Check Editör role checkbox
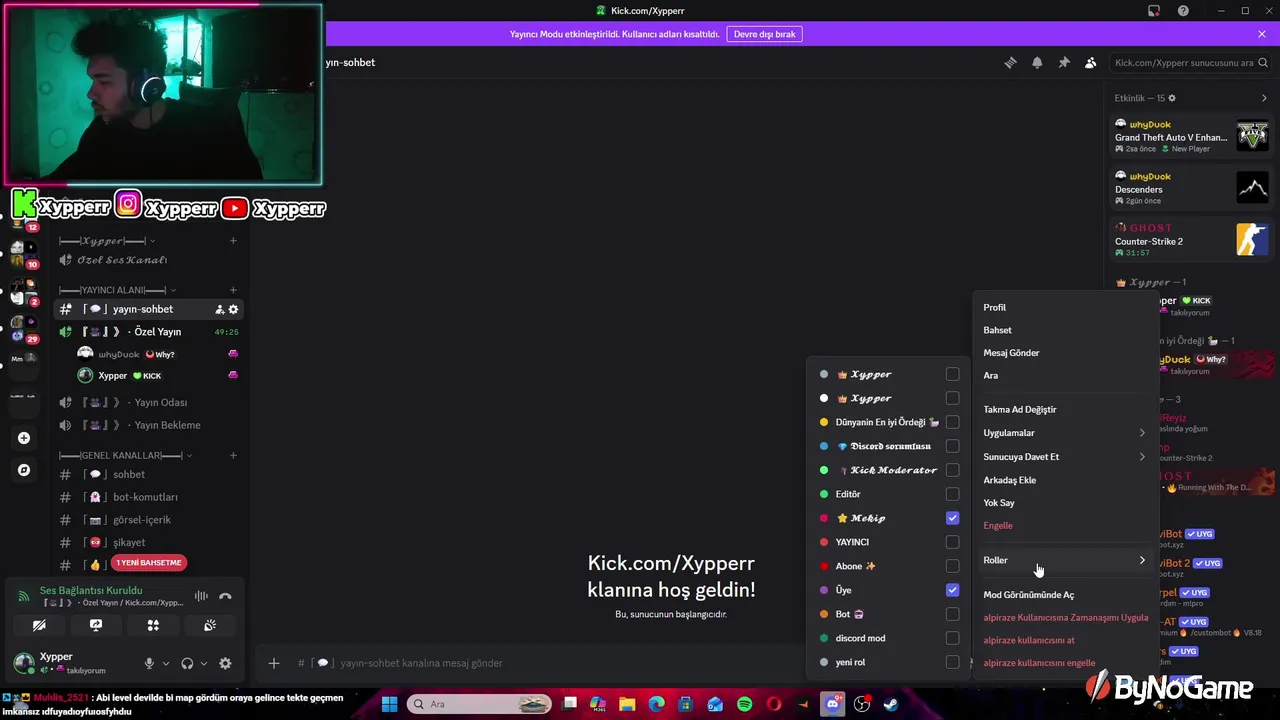This screenshot has width=1280, height=720. tap(952, 494)
